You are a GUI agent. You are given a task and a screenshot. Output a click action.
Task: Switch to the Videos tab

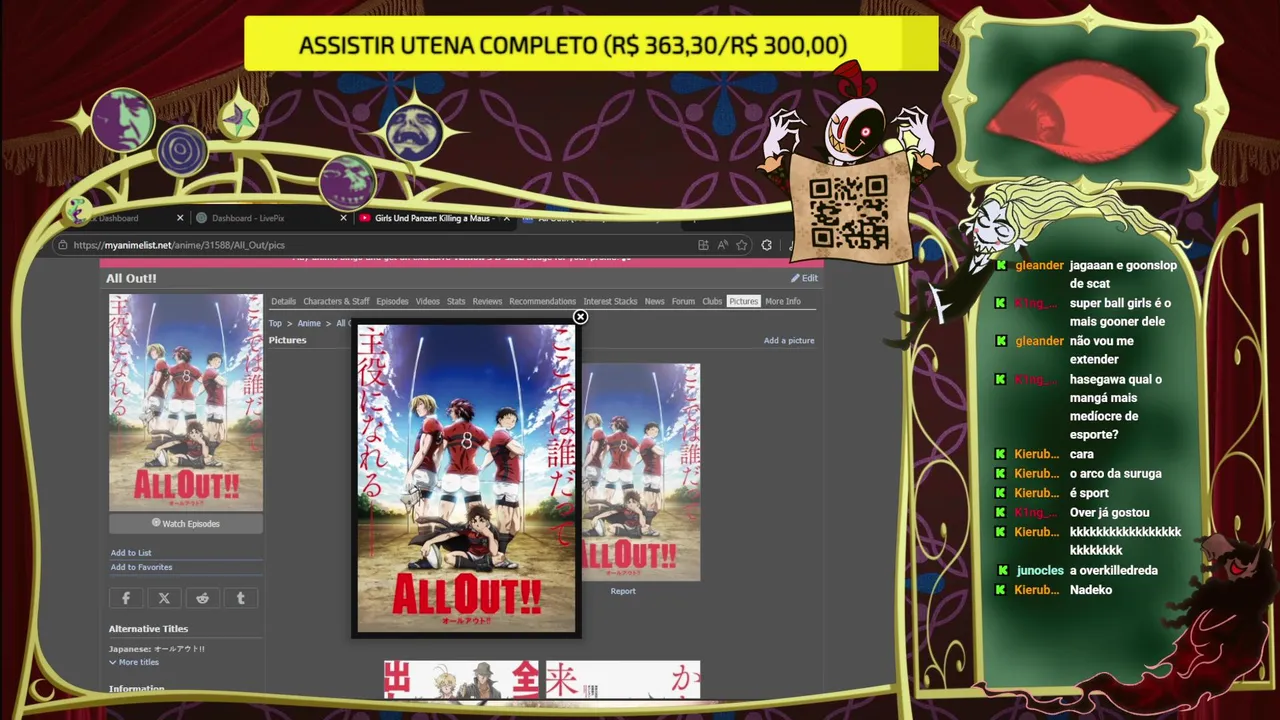[x=428, y=301]
